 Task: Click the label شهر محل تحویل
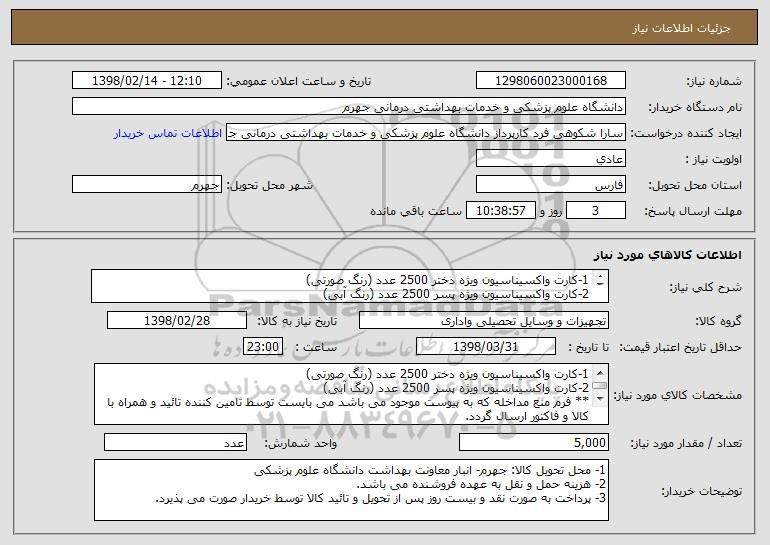269,186
